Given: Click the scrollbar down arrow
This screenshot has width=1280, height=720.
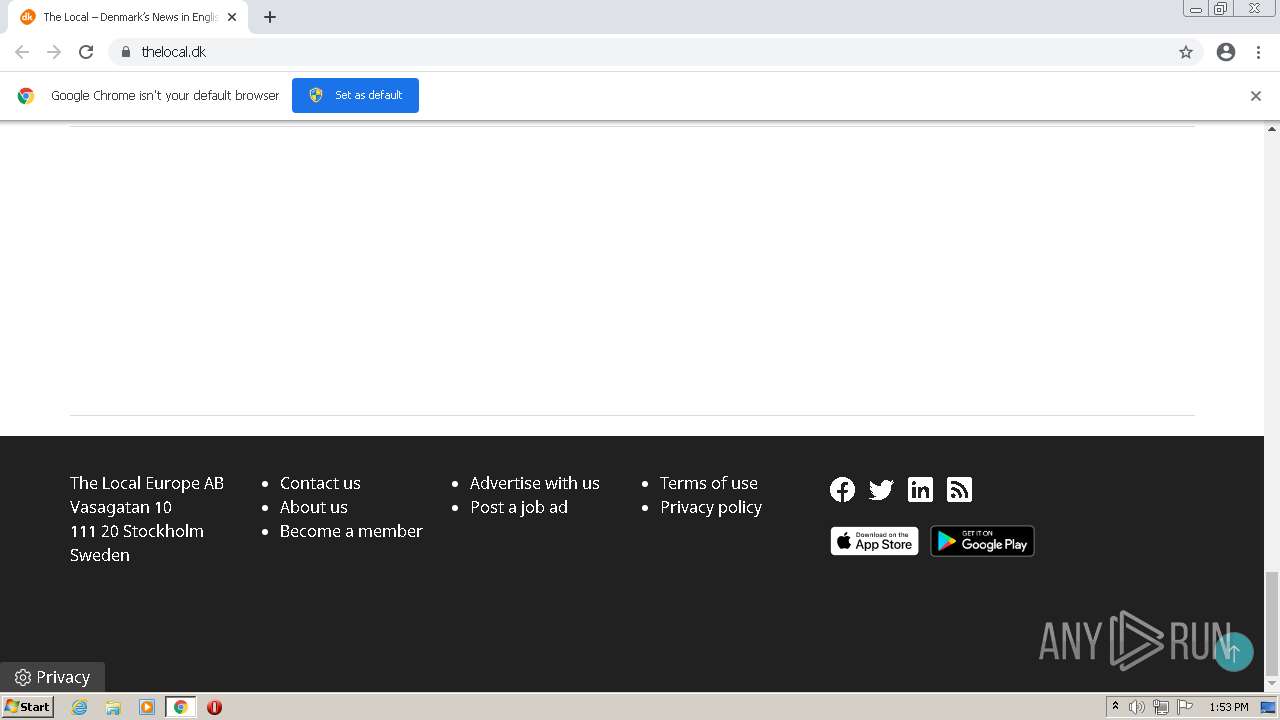Looking at the screenshot, I should click(x=1272, y=684).
